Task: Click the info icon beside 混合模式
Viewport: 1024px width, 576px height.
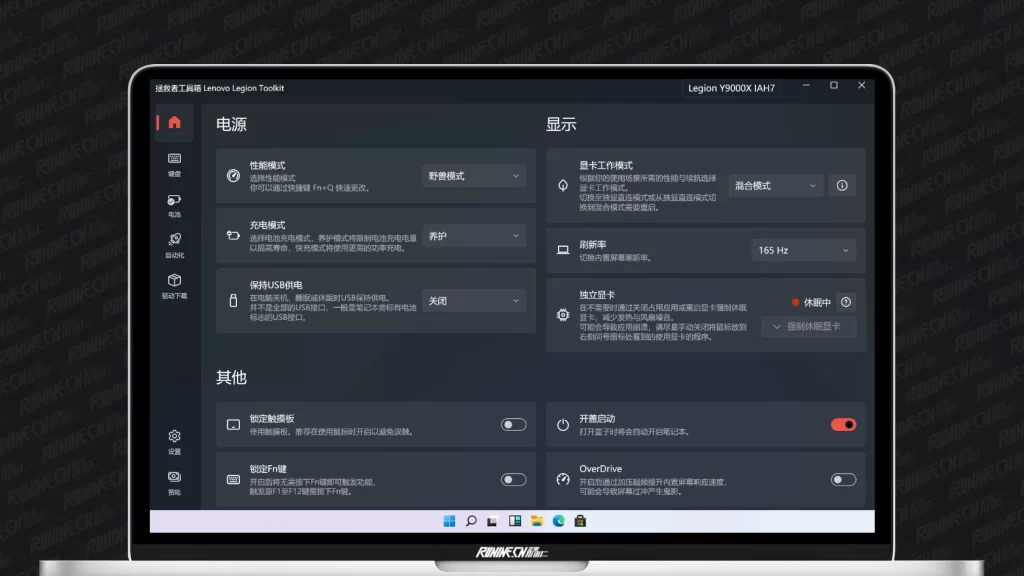Action: pyautogui.click(x=842, y=186)
